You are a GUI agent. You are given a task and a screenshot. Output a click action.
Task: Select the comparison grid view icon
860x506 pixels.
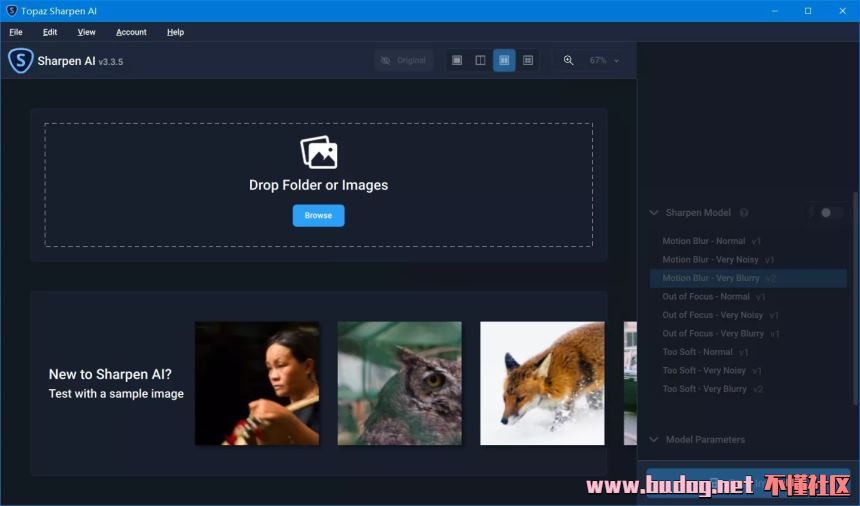click(528, 60)
